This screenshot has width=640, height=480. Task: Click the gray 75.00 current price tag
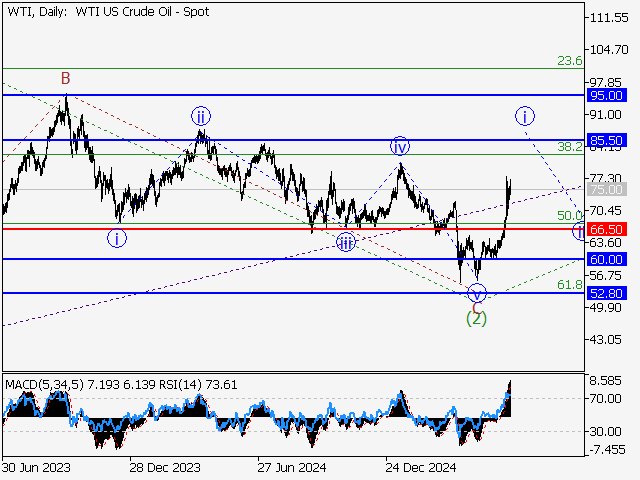coord(608,189)
